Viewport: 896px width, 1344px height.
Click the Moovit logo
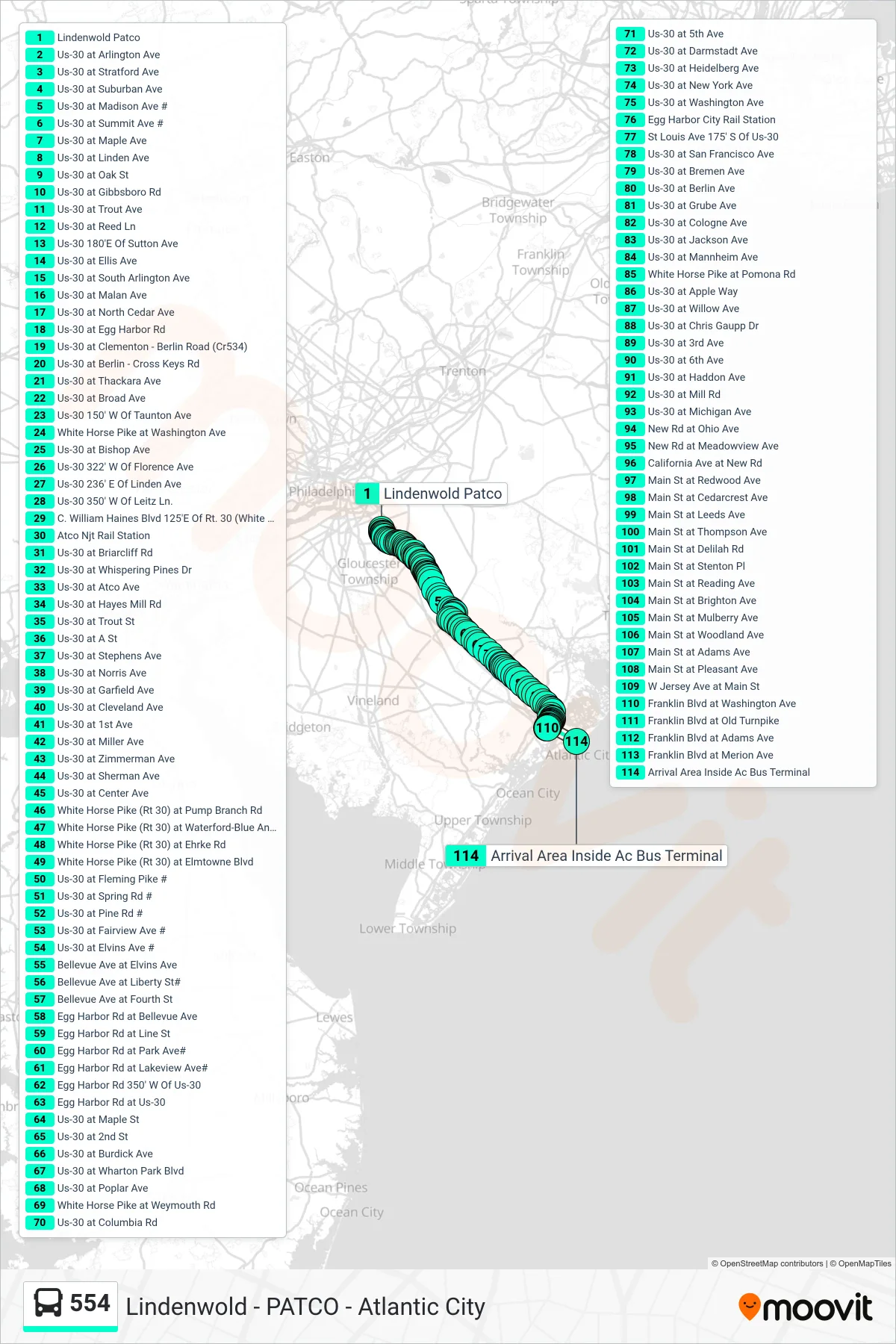coord(805,1307)
